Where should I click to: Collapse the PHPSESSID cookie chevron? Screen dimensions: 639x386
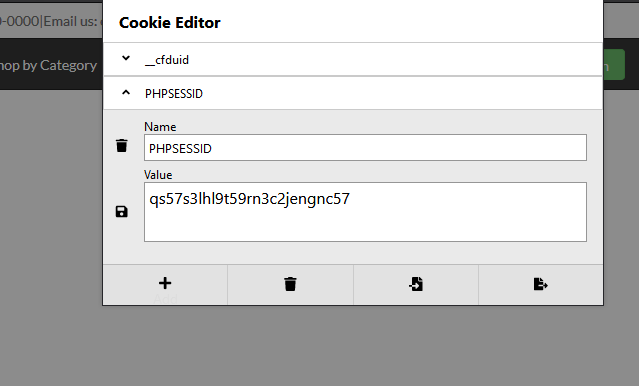pos(126,93)
